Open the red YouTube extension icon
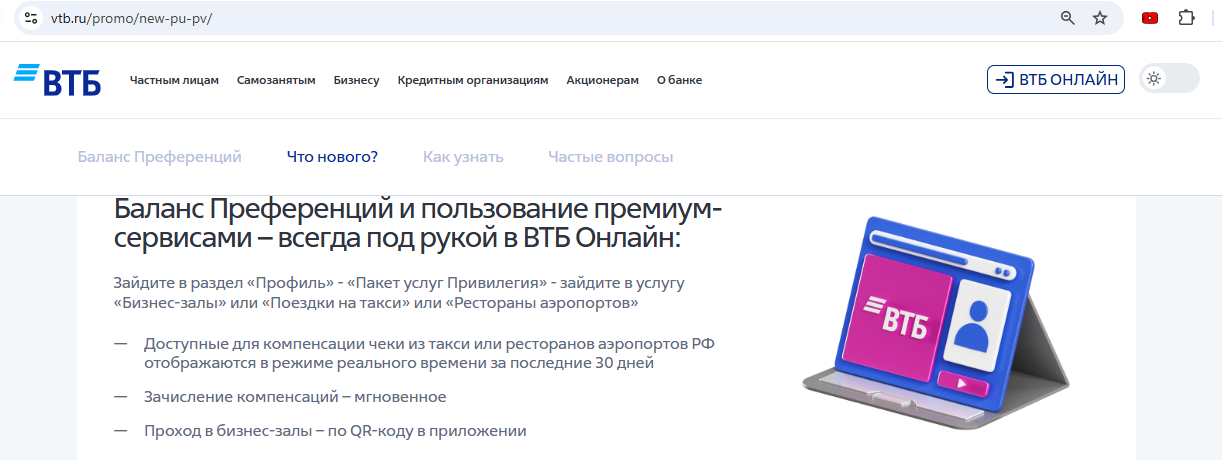1222x460 pixels. tap(1150, 18)
